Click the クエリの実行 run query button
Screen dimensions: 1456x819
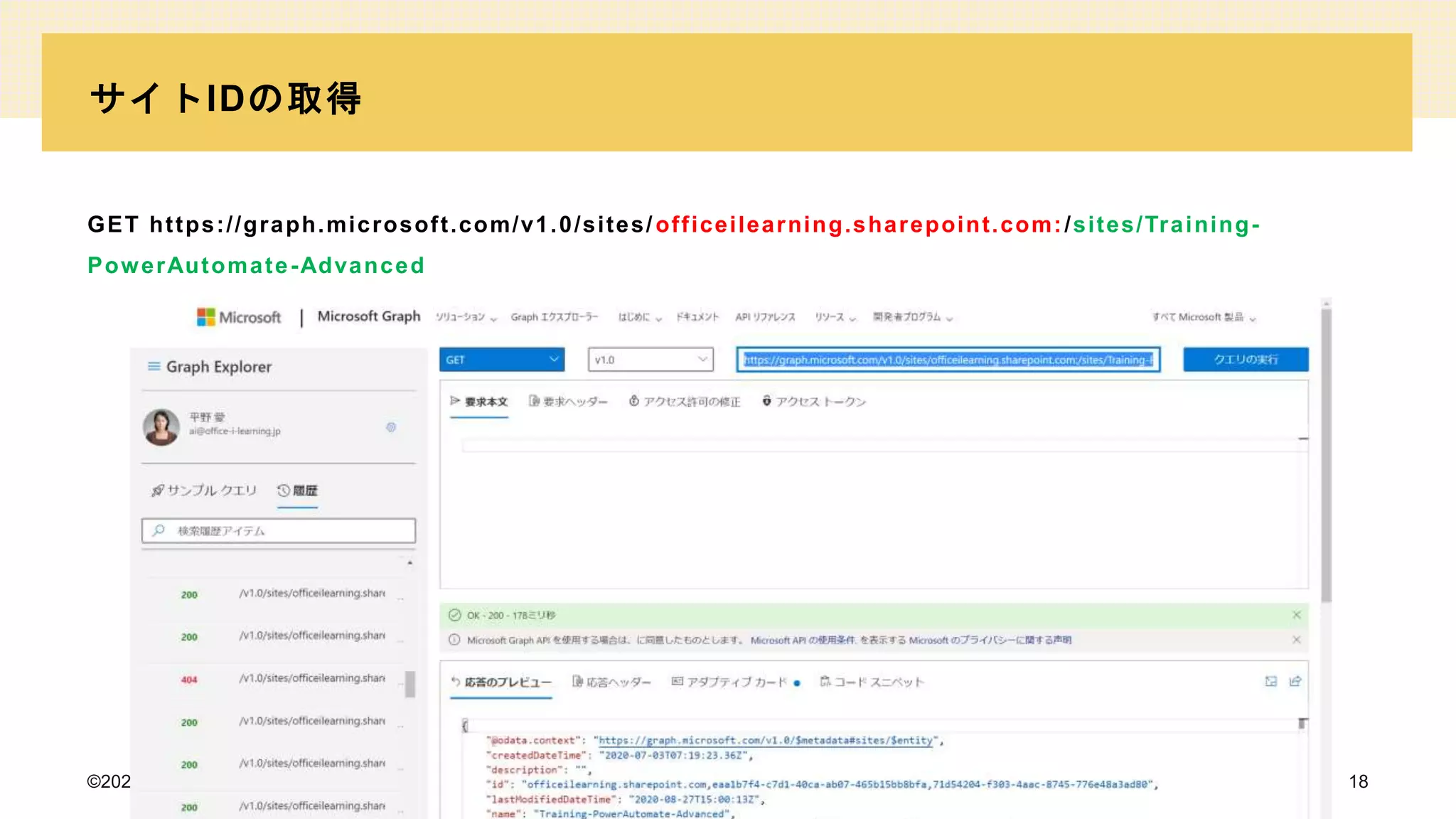(1246, 360)
